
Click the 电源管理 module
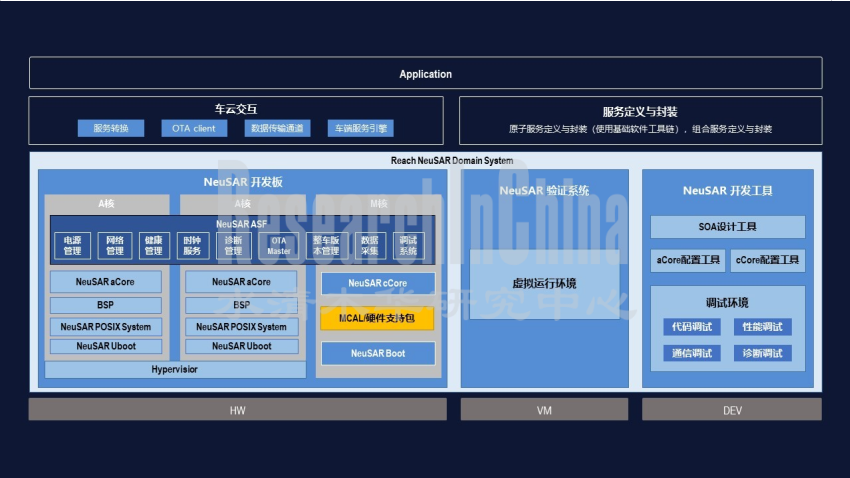click(73, 246)
